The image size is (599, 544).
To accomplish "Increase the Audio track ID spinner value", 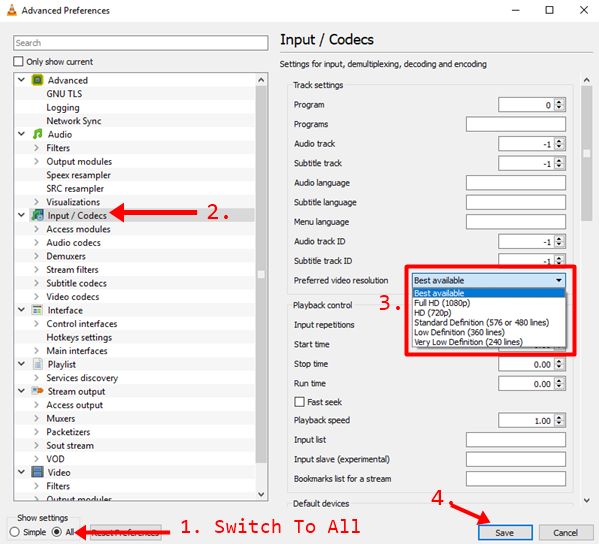I will pyautogui.click(x=559, y=238).
